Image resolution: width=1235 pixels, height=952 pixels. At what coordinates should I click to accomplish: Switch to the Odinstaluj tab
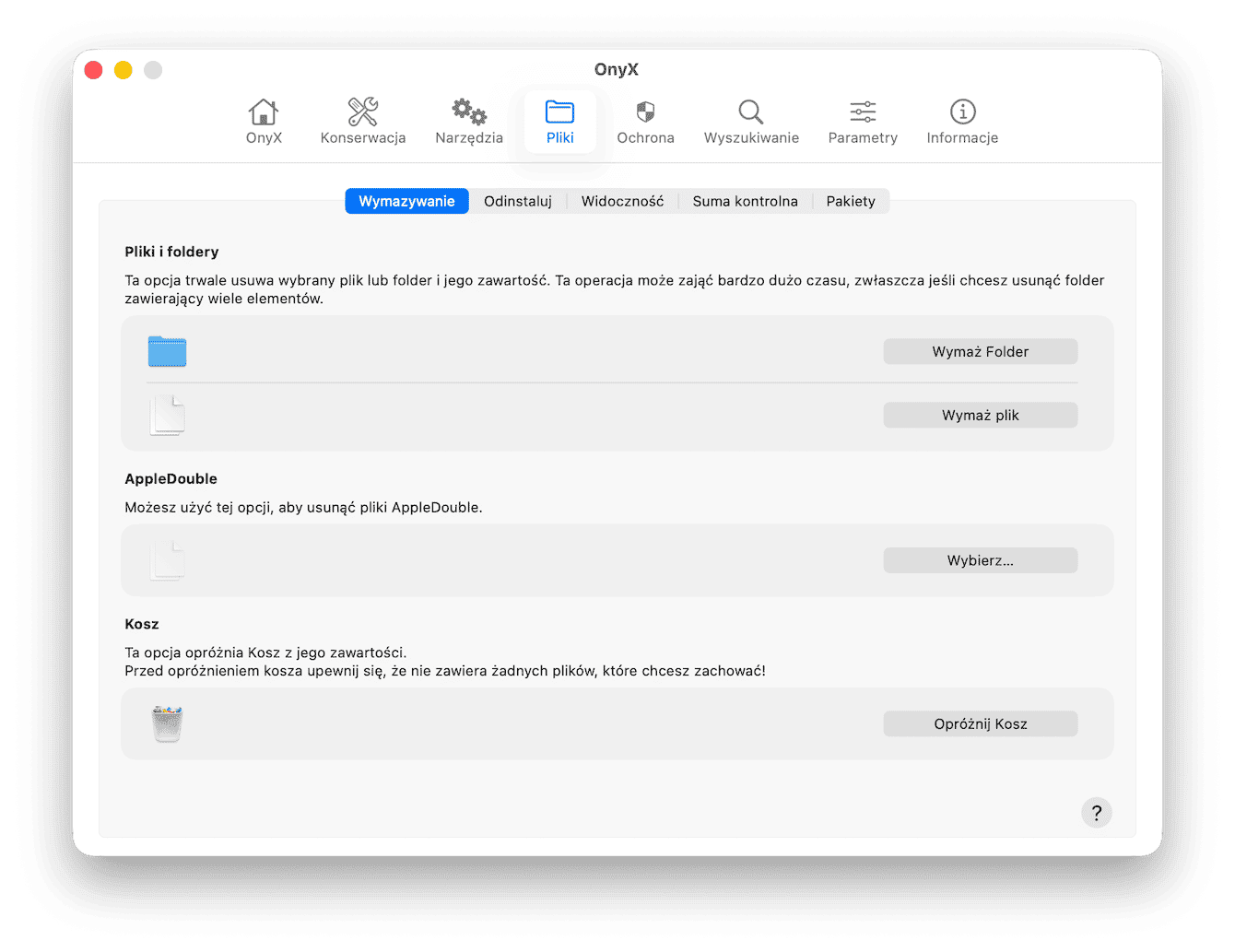pyautogui.click(x=518, y=201)
